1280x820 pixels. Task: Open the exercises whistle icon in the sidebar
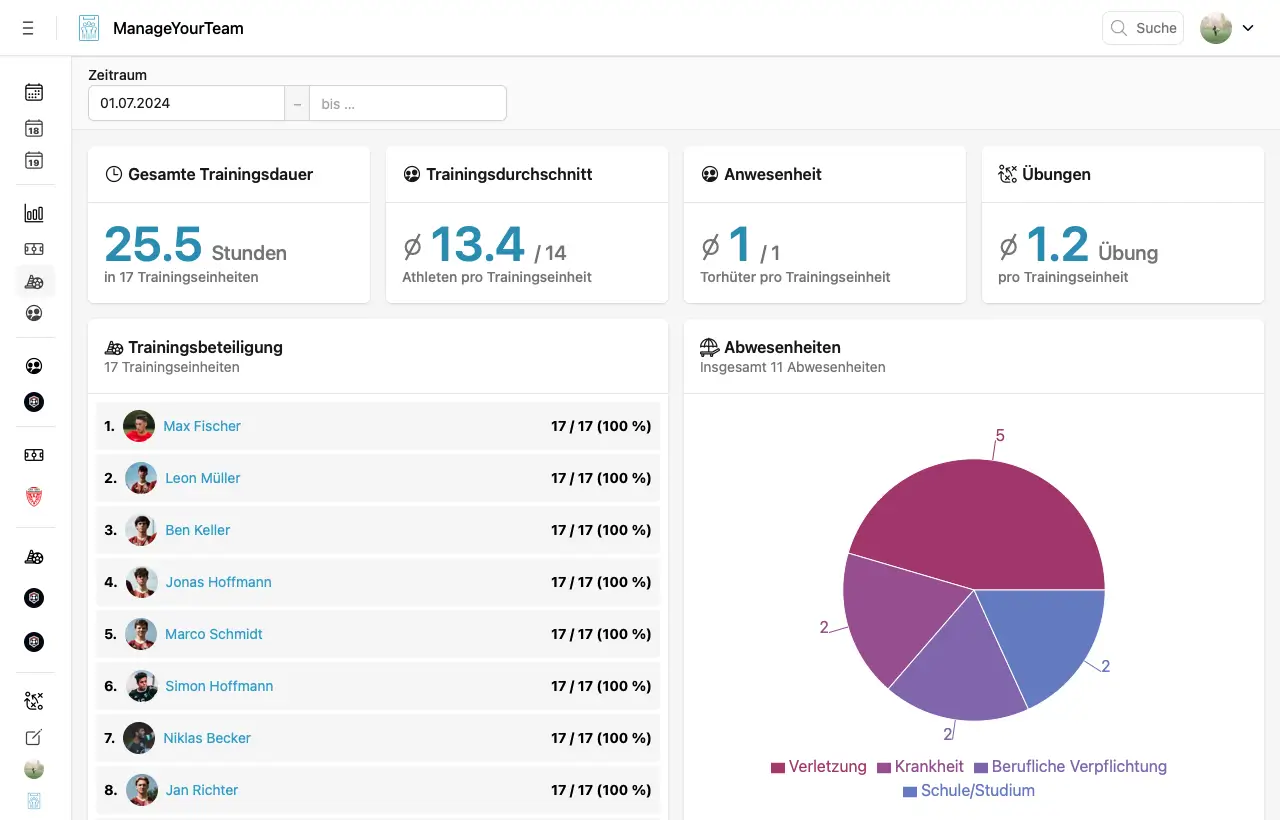(x=33, y=701)
